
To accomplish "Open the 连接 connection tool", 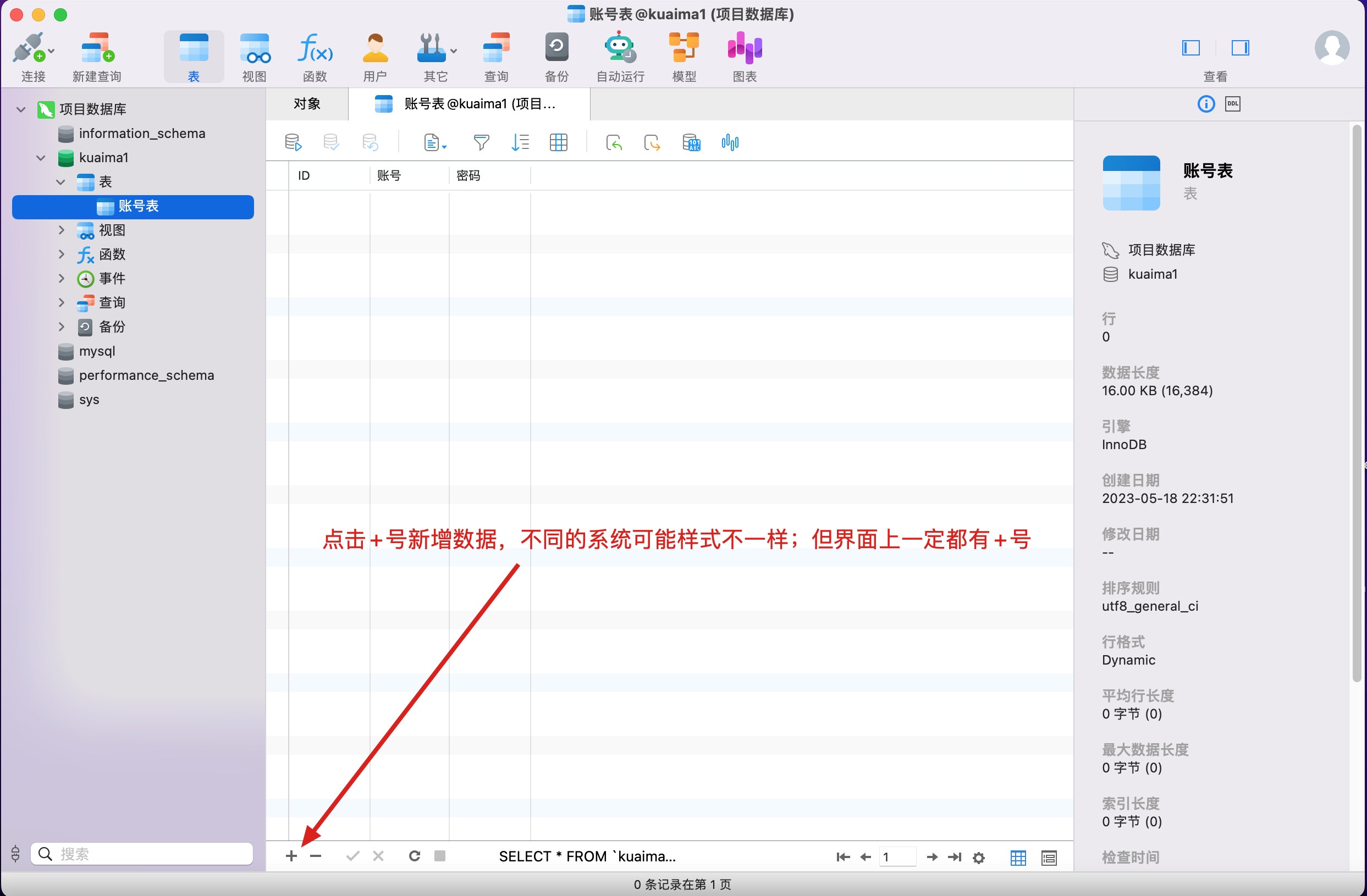I will pos(33,57).
